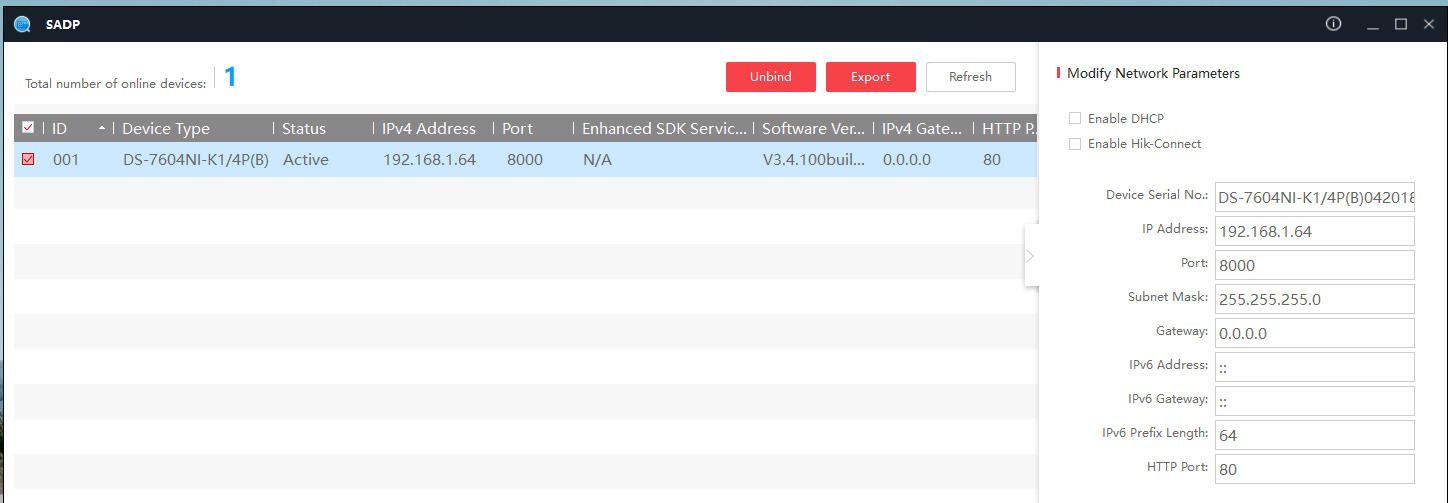Image resolution: width=1448 pixels, height=503 pixels.
Task: Click the ID column sort arrow
Action: pyautogui.click(x=102, y=129)
